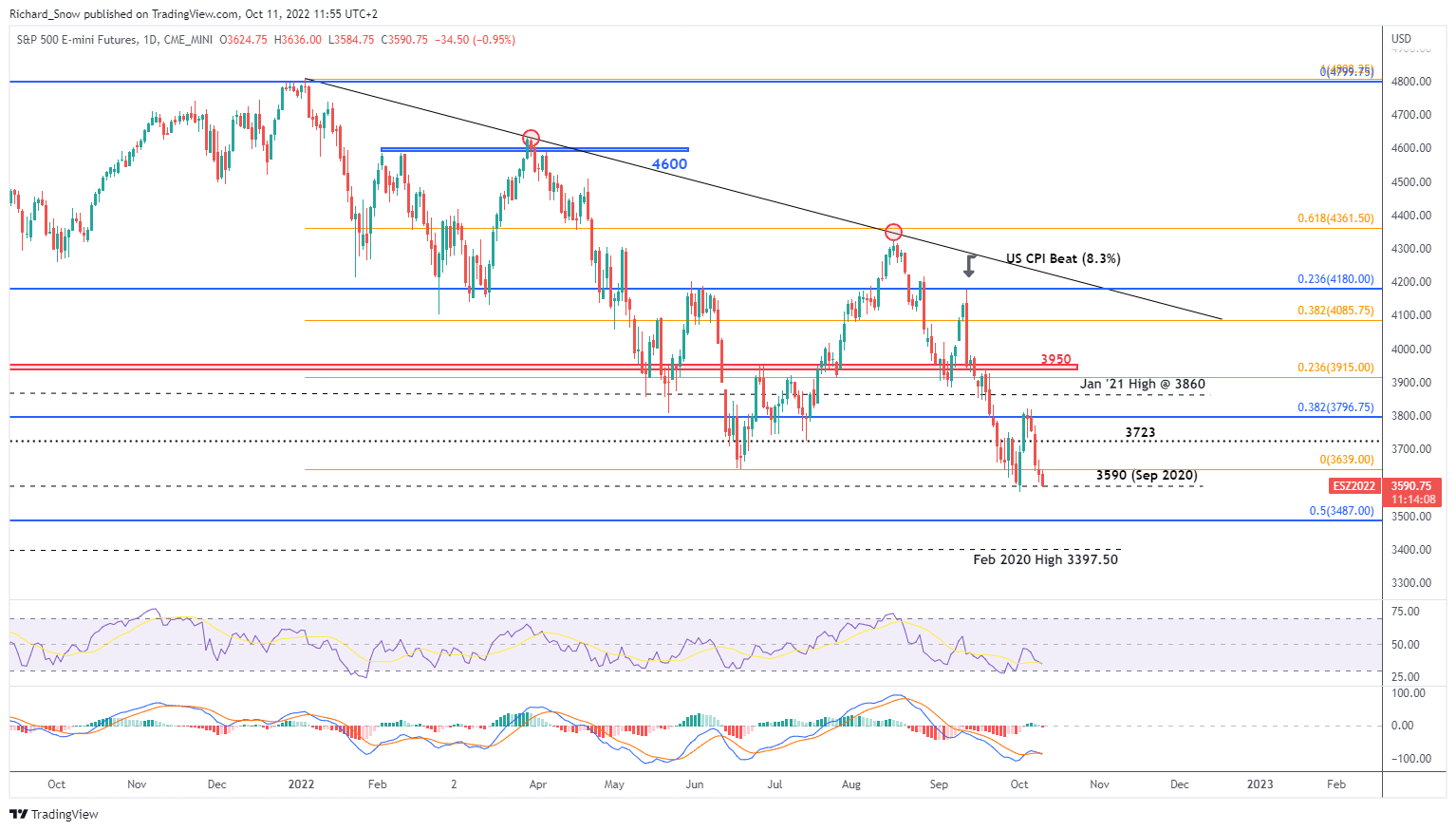The image size is (1456, 831).
Task: Click the 75.00 RSI scale label
Action: [1407, 612]
